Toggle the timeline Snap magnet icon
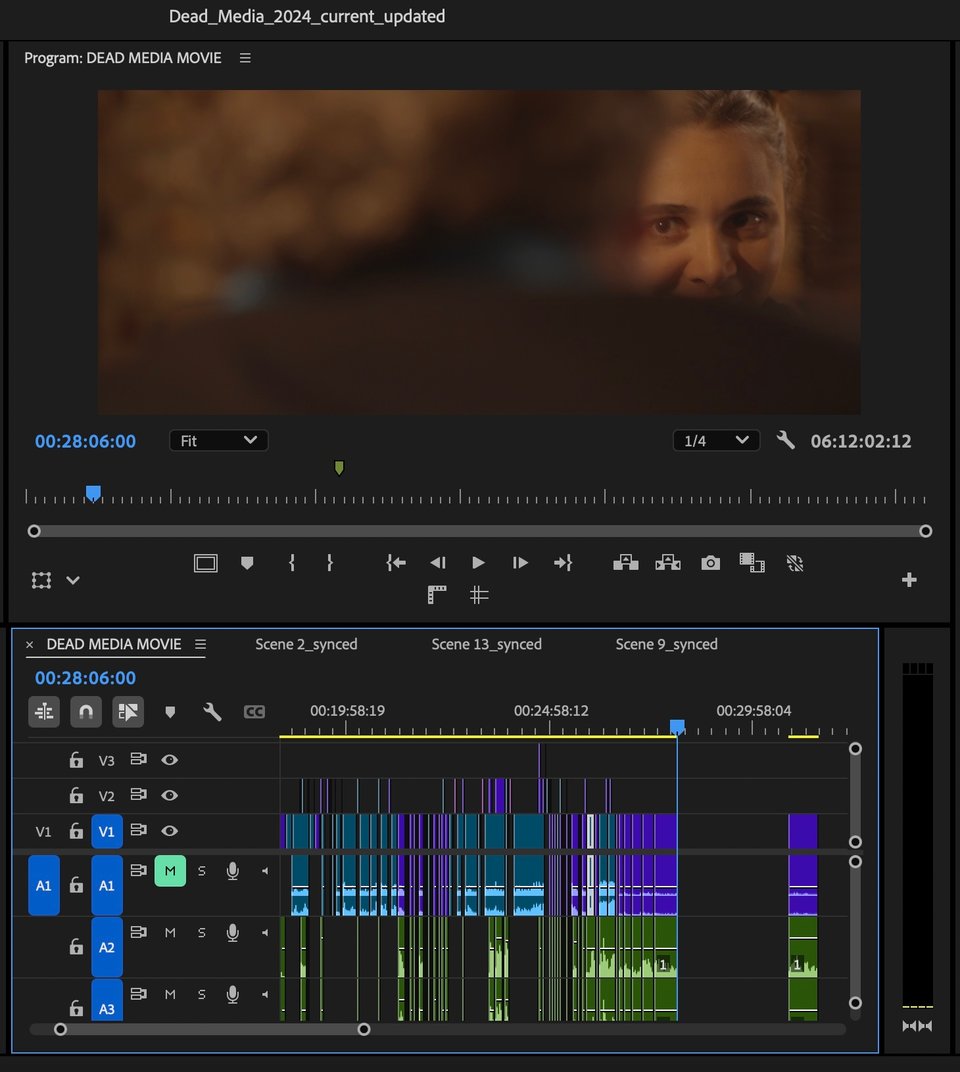The width and height of the screenshot is (960, 1072). pos(86,712)
